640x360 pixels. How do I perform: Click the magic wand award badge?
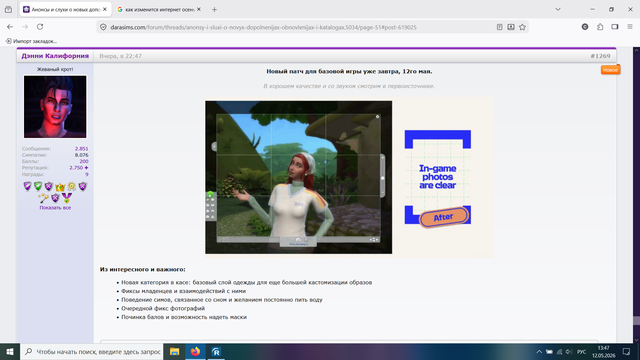(x=43, y=198)
